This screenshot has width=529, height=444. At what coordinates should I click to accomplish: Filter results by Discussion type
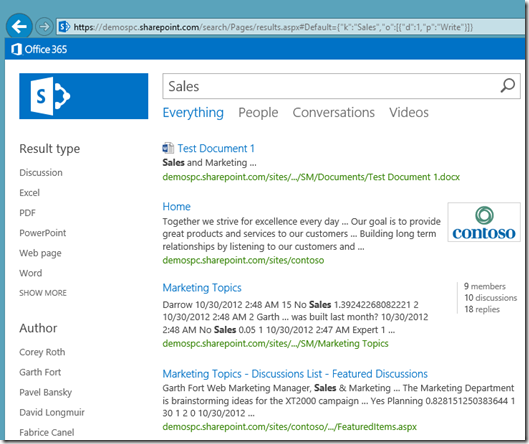41,173
